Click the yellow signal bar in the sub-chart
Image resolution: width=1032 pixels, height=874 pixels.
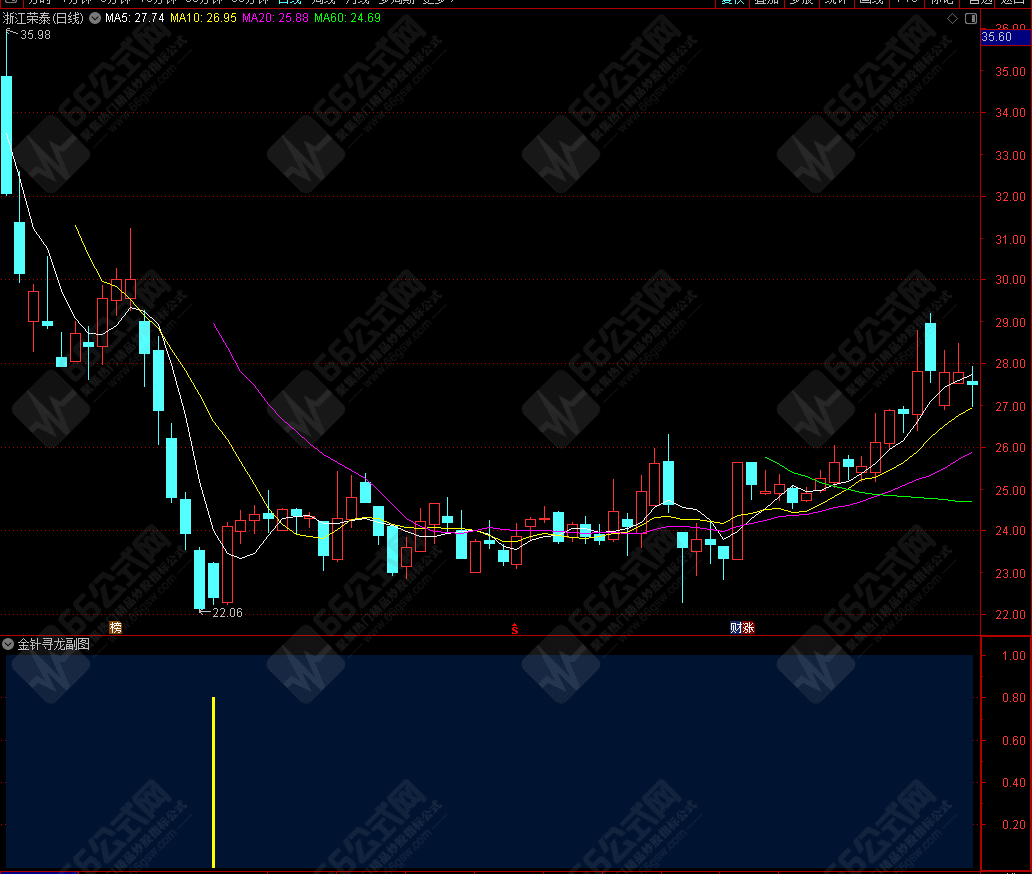[x=213, y=782]
